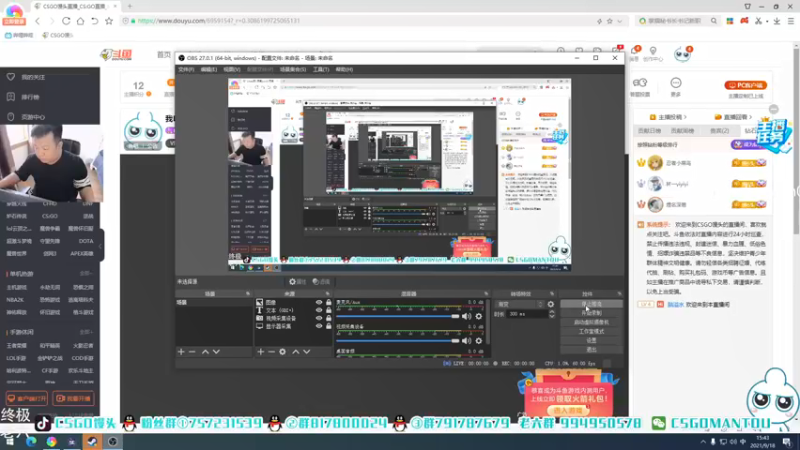Open scene transition properties gear icon
800x450 pixels.
(551, 304)
